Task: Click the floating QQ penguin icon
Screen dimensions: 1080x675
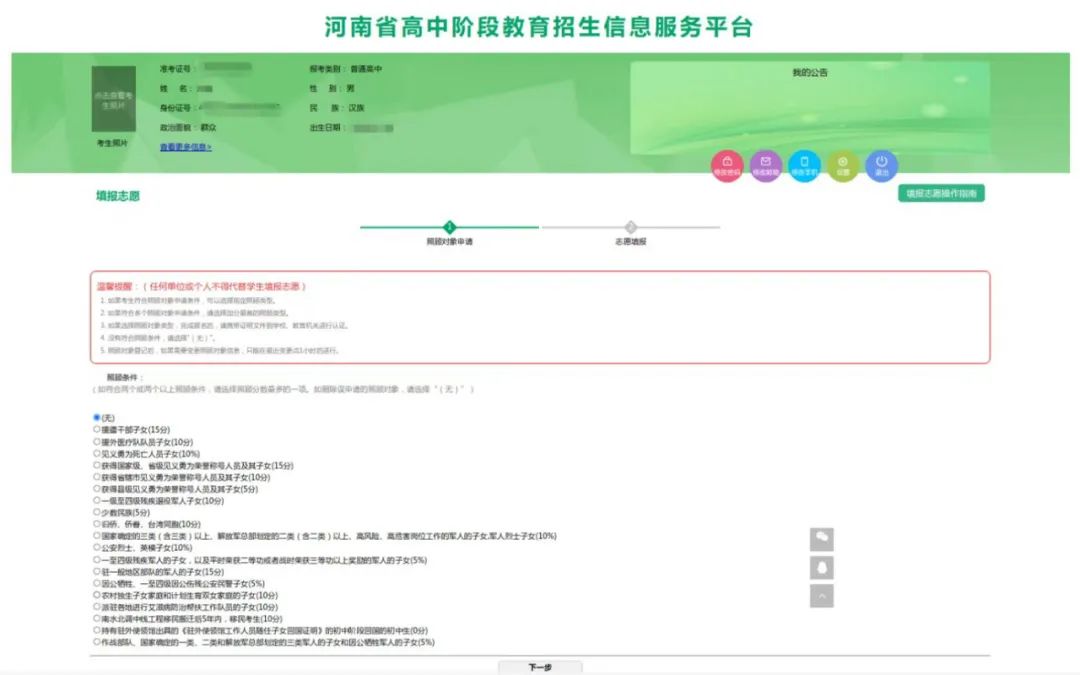Action: click(822, 568)
